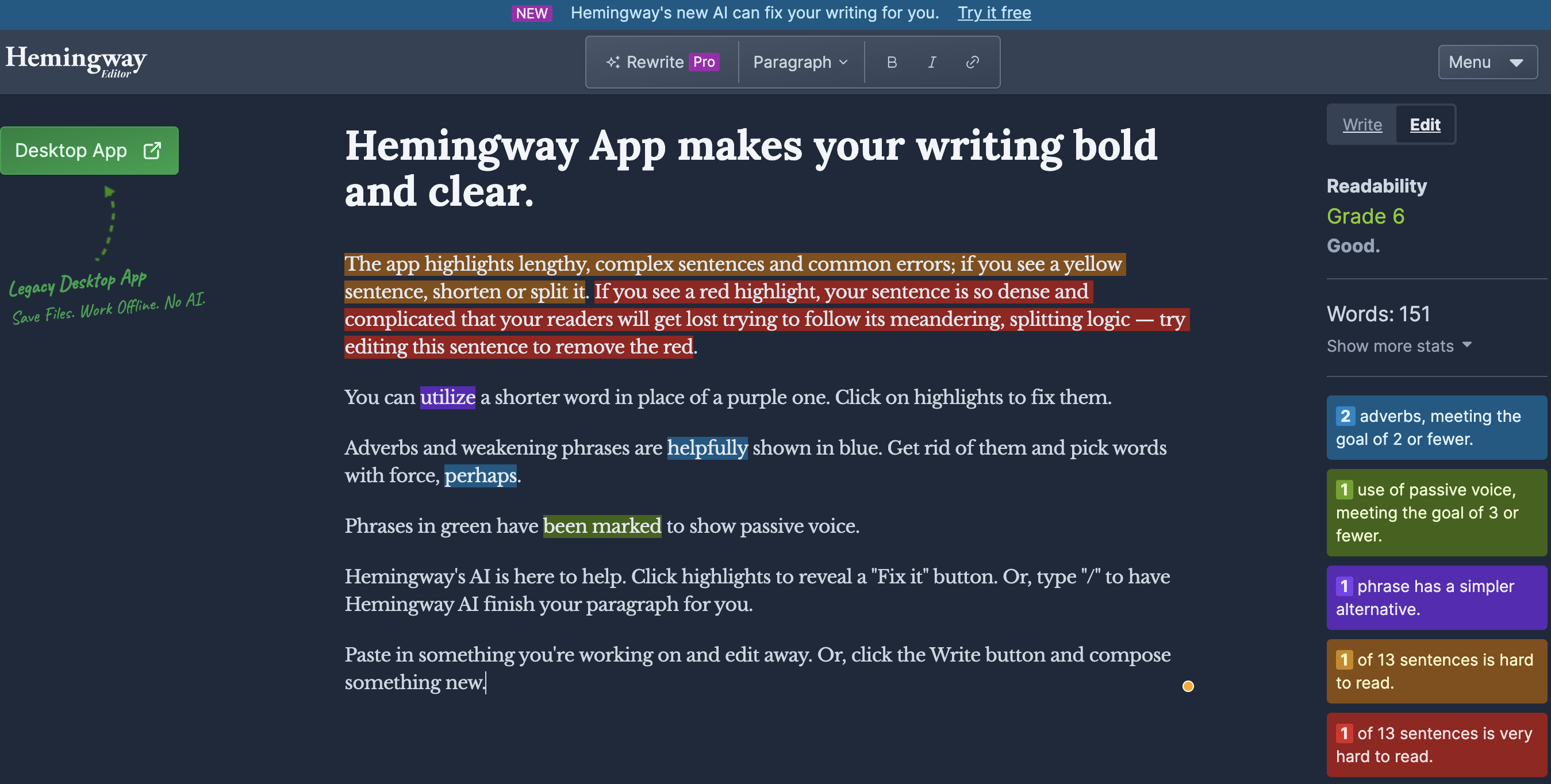Image resolution: width=1551 pixels, height=784 pixels.
Task: Click the Try it free link
Action: [994, 13]
